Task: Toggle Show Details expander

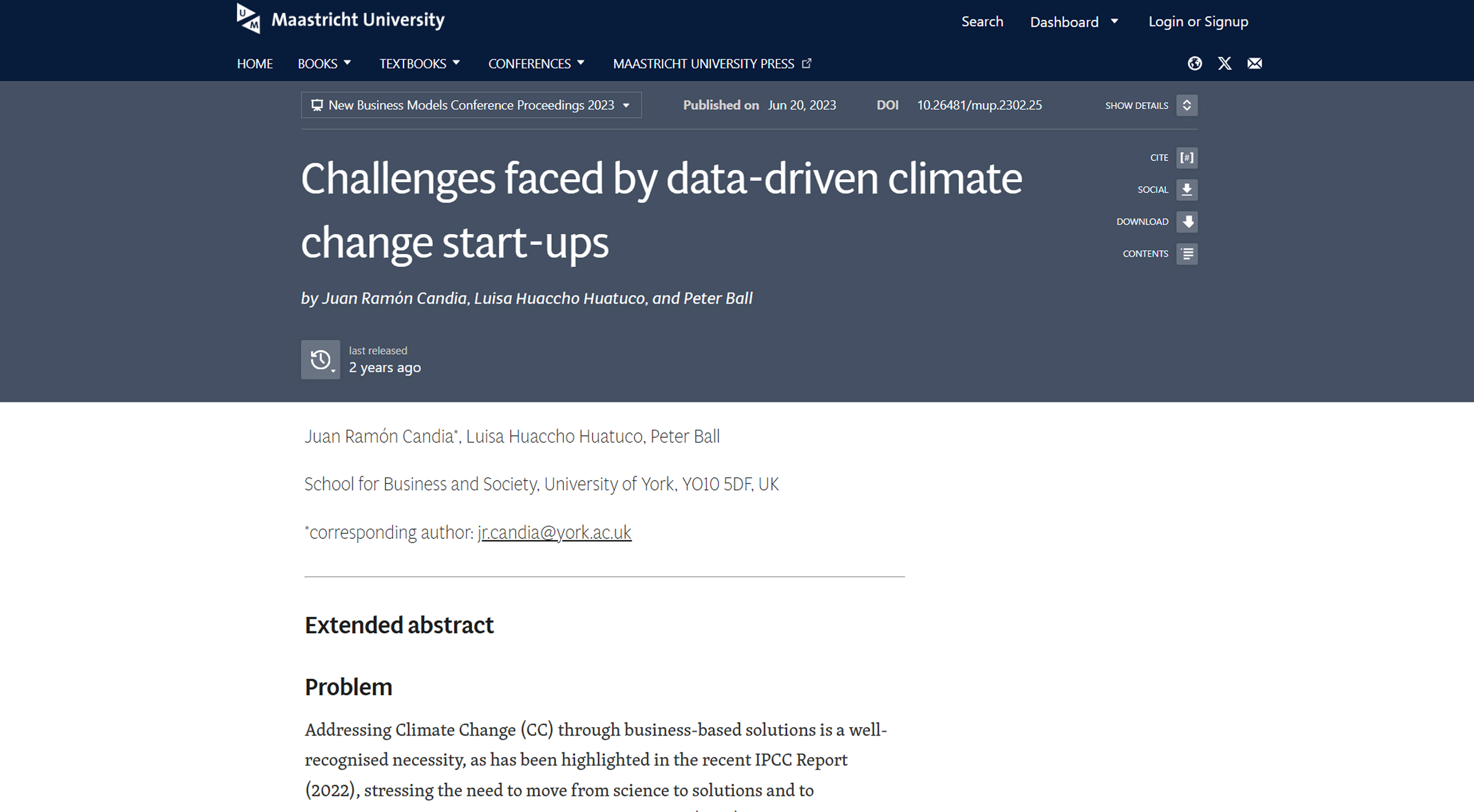Action: pos(1186,105)
